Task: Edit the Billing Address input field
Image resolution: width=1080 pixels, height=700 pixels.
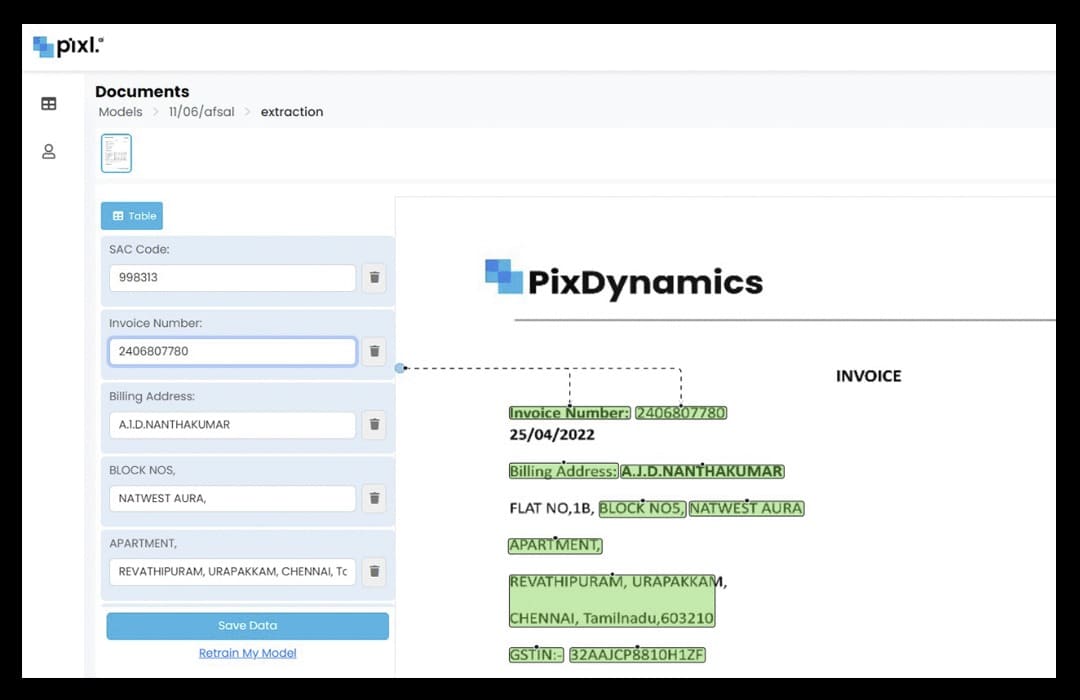Action: 233,424
